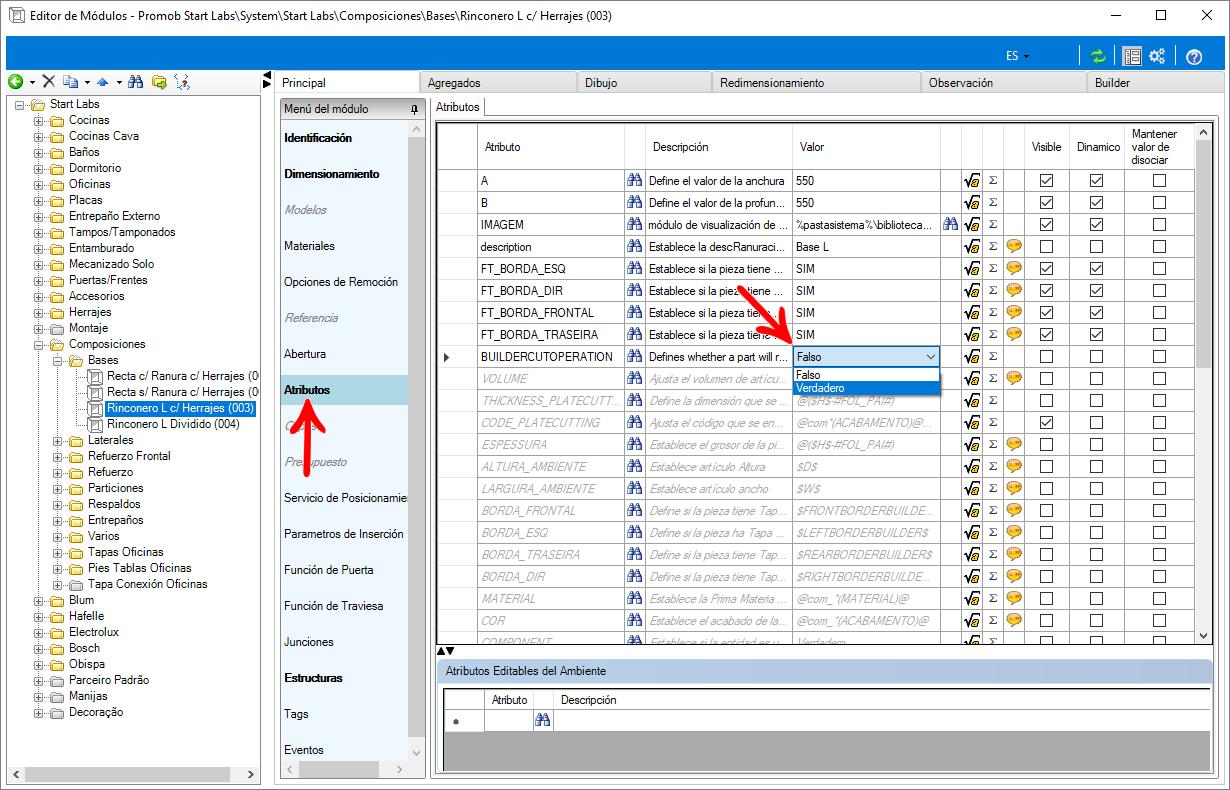Switch to the Dibujo tab
Screen dimensions: 1230x790
[x=643, y=83]
